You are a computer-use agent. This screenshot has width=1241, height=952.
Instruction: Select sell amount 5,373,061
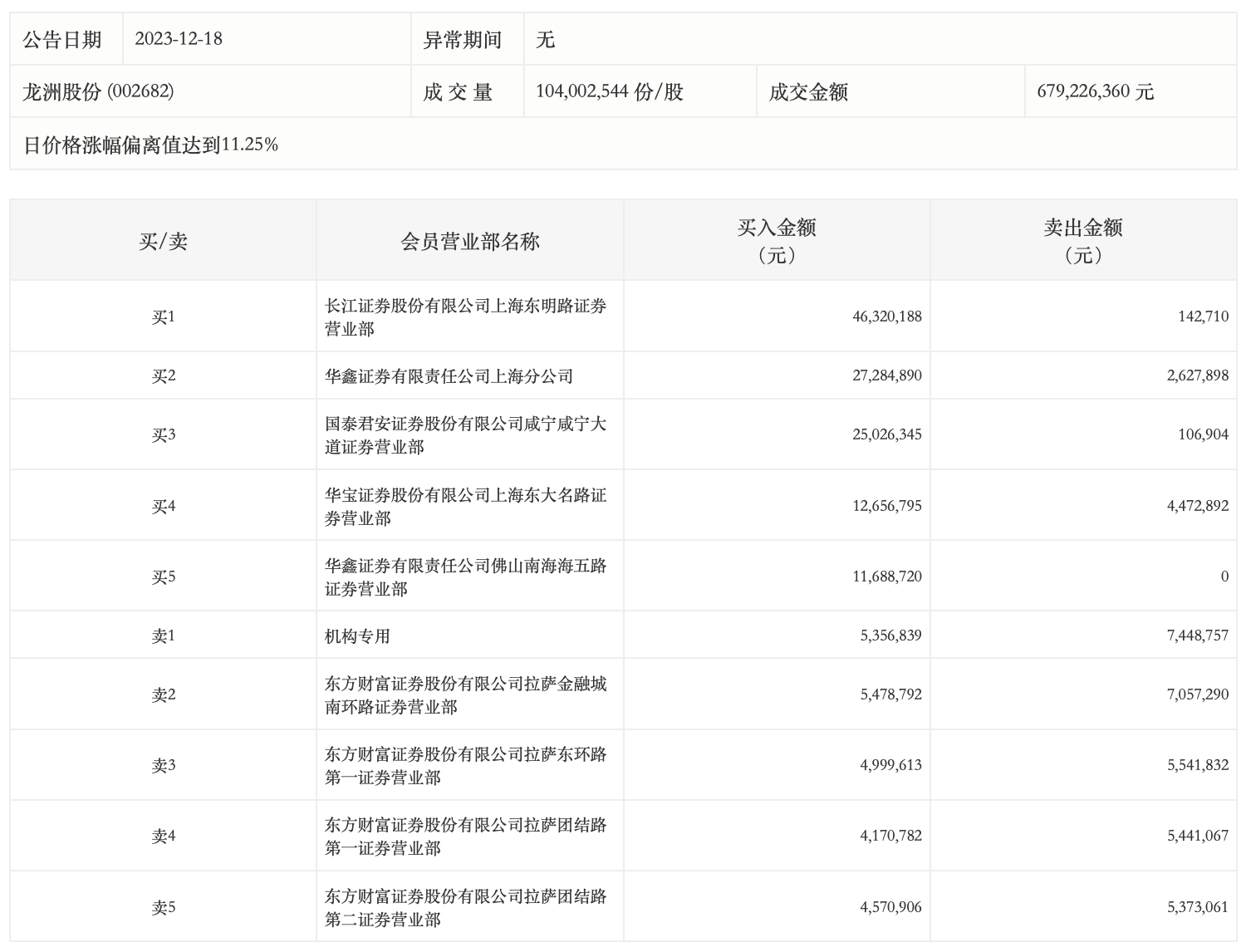(1197, 907)
